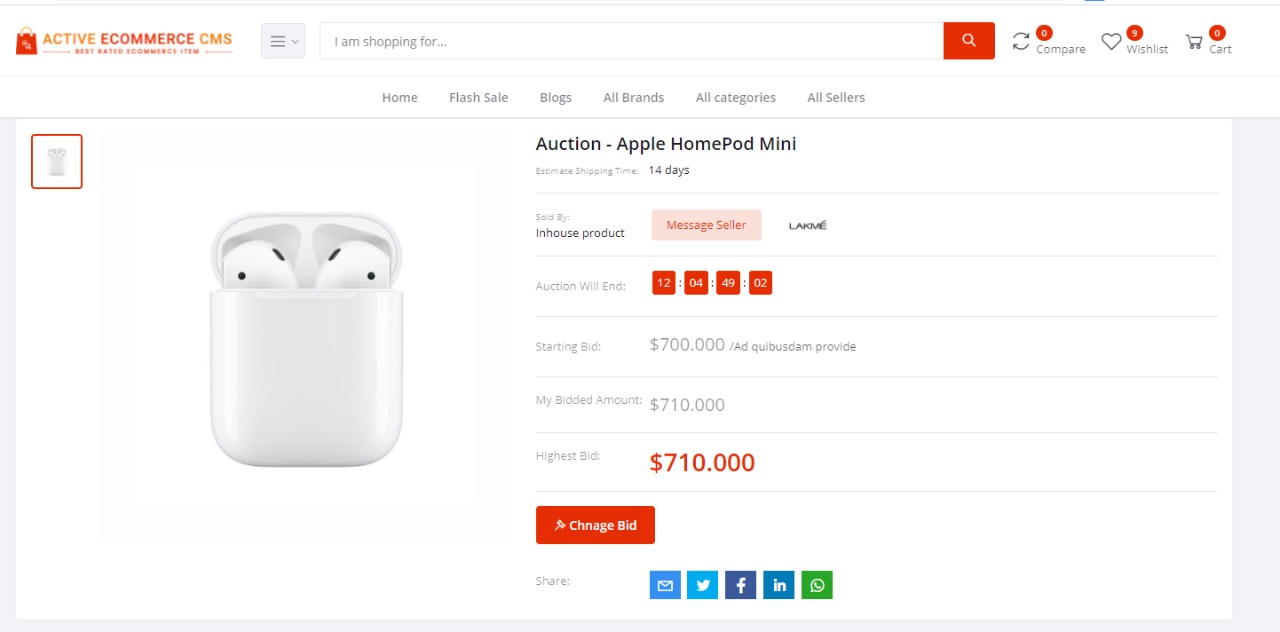Open the shopping Cart icon
The height and width of the screenshot is (632, 1280).
coord(1194,42)
